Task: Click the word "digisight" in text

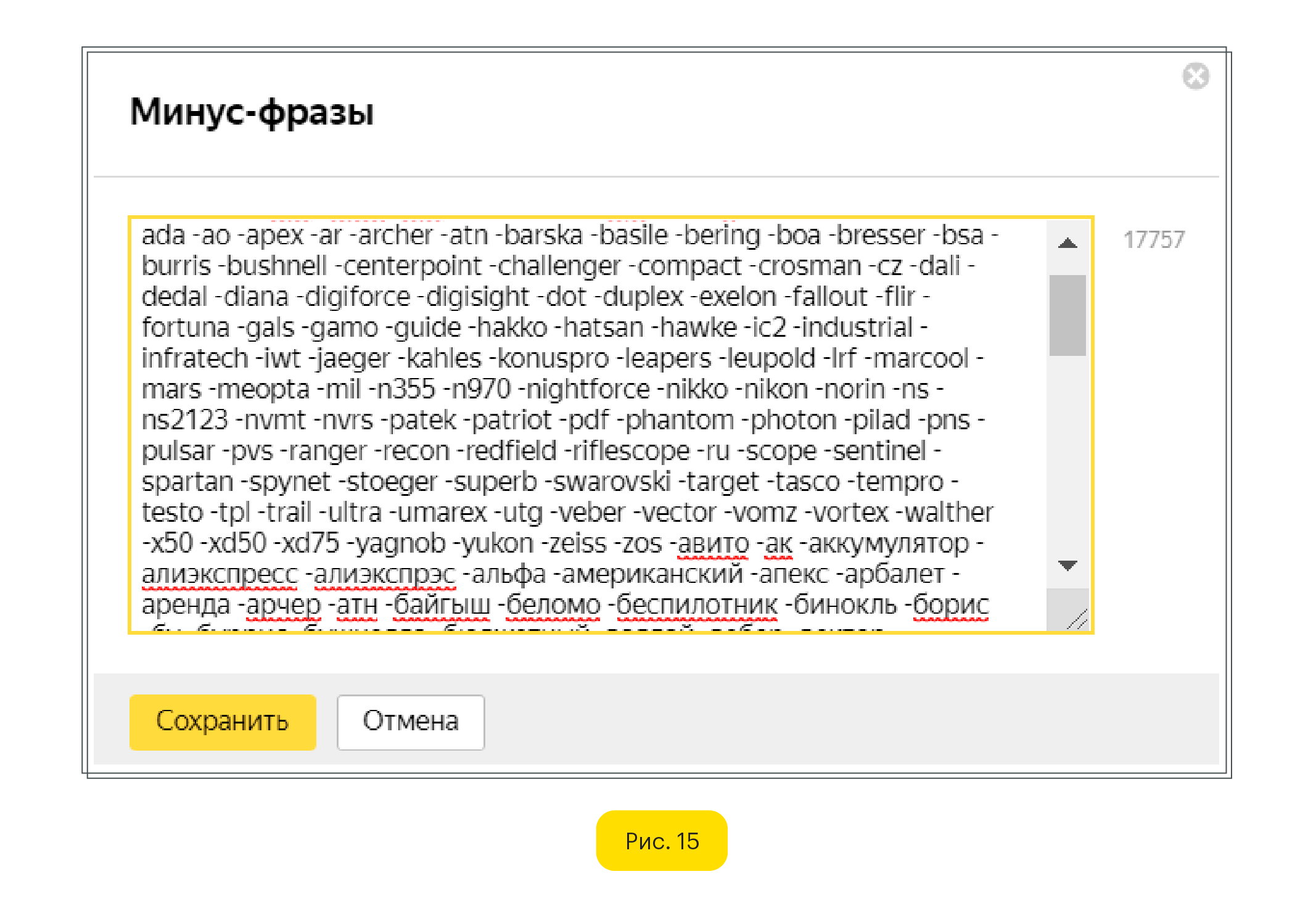Action: tap(477, 297)
